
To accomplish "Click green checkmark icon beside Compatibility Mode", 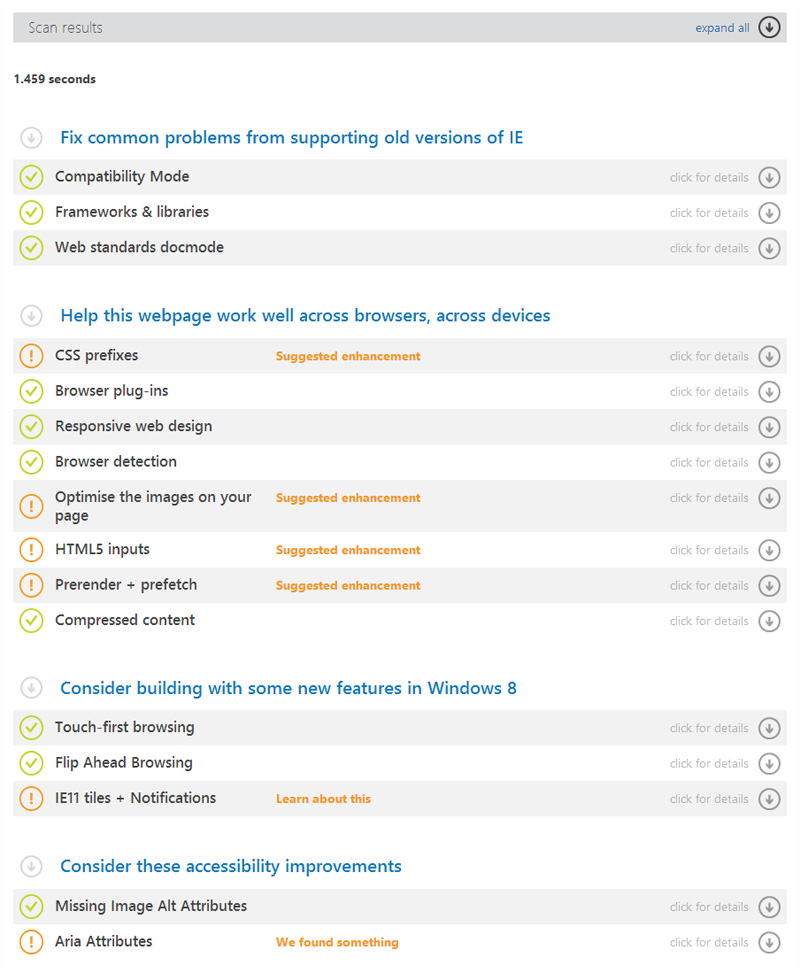I will [x=31, y=177].
